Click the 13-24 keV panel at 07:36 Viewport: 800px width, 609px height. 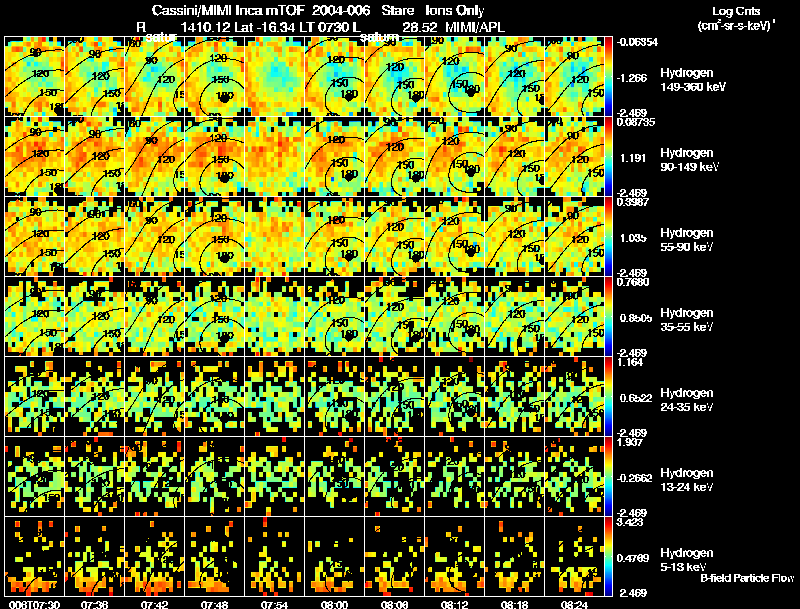click(x=94, y=476)
